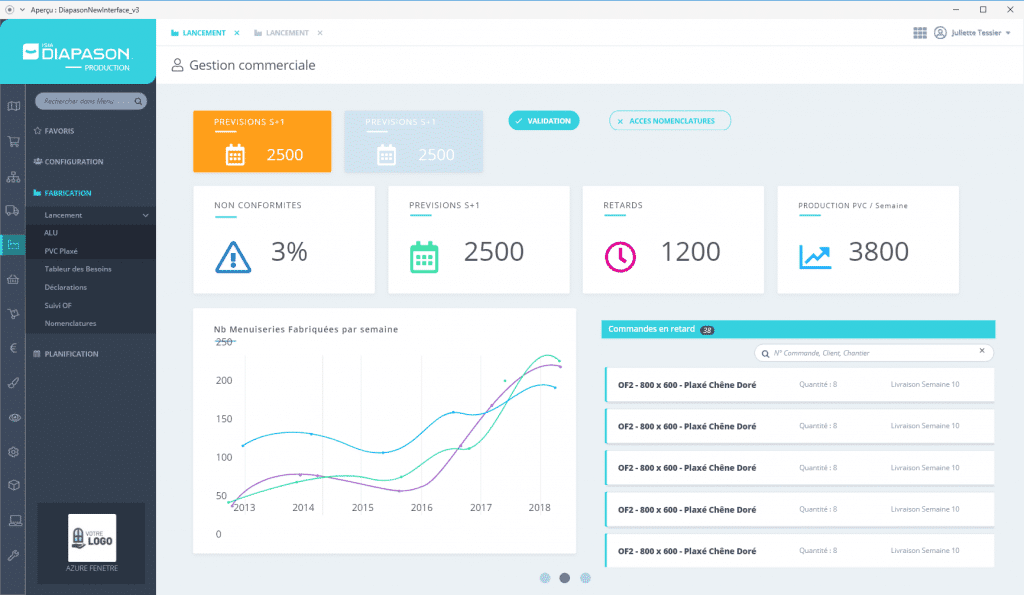Screen dimensions: 1024x595
Task: Click the 3D box sidebar icon
Action: tap(13, 485)
